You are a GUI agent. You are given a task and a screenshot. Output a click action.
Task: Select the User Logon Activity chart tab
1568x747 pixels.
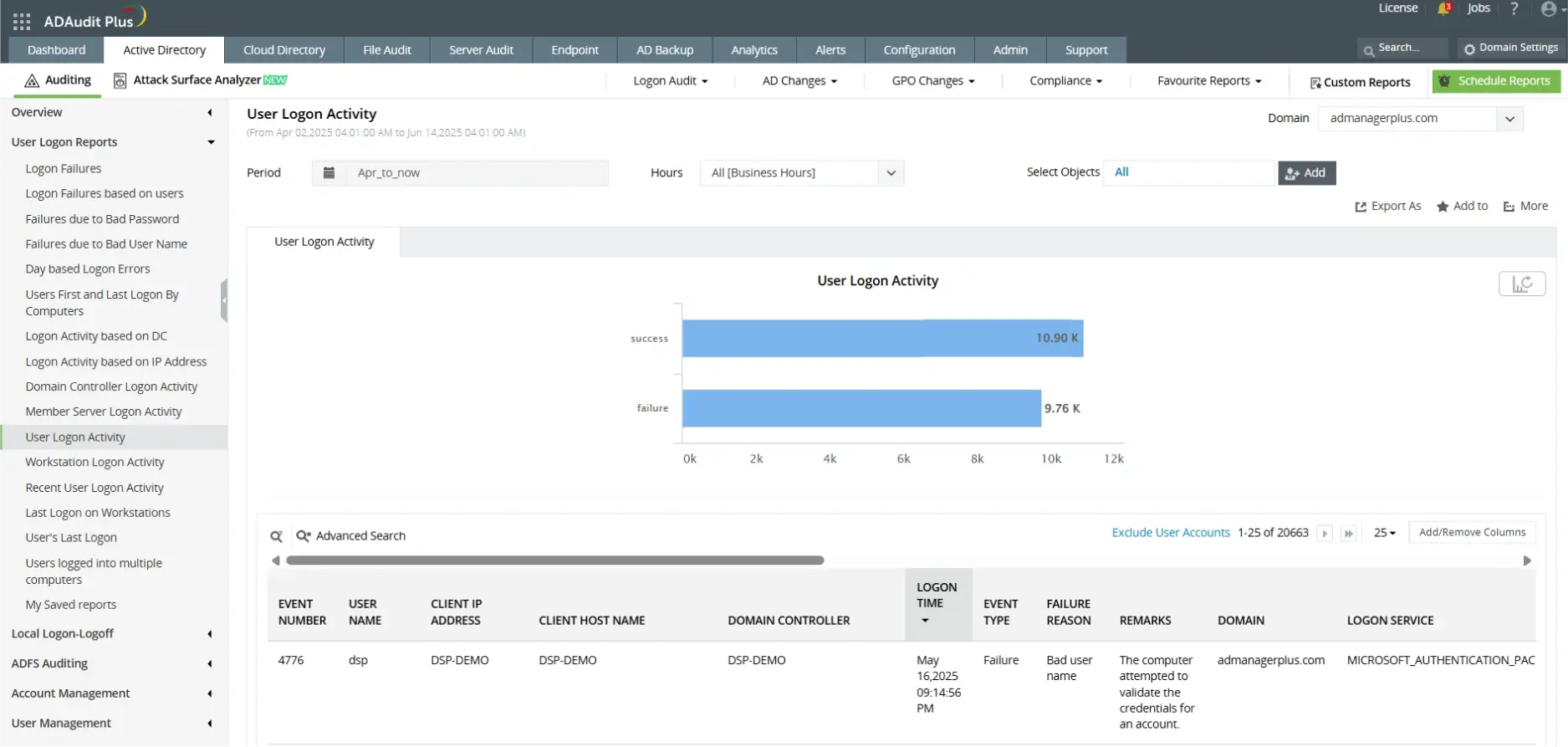click(x=324, y=242)
